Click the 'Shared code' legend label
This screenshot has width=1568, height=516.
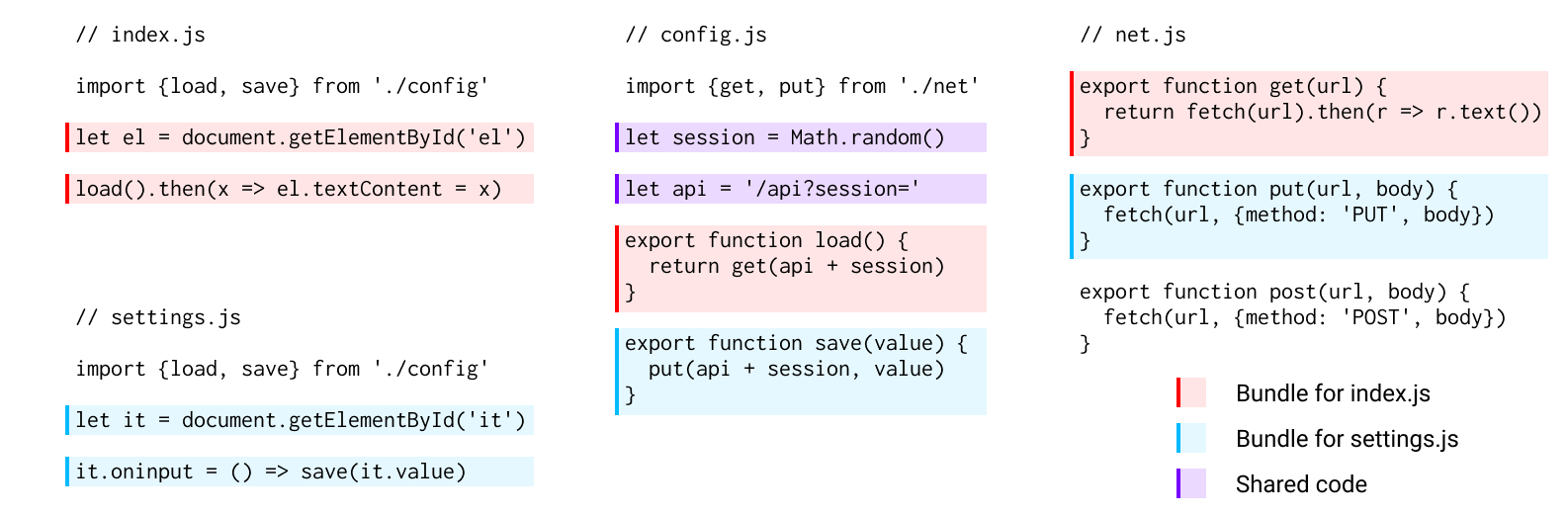coord(1301,484)
